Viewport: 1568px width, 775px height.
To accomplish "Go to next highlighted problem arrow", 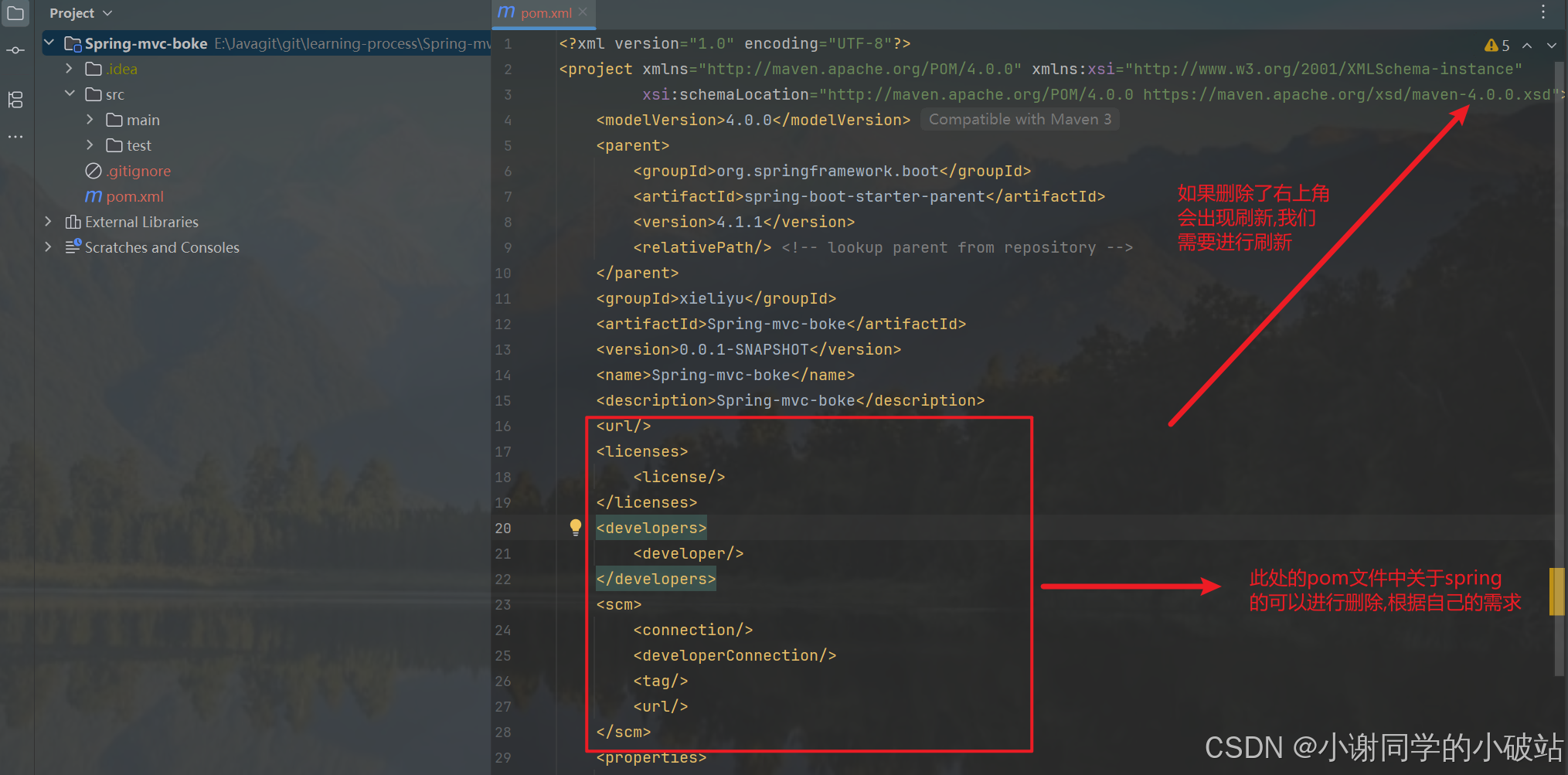I will [1551, 46].
